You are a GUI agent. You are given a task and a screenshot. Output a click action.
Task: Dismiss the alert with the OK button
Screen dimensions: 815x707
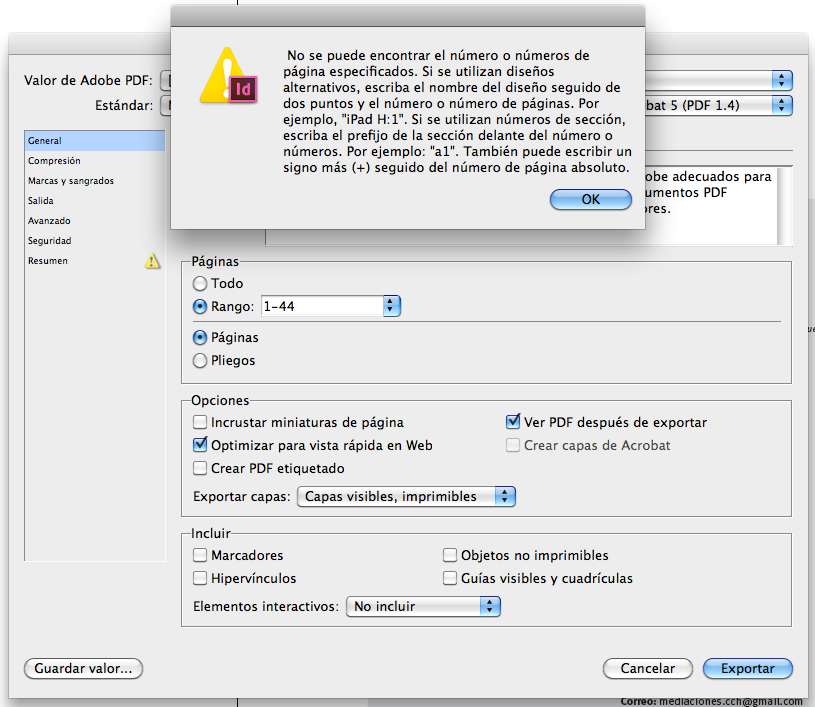point(590,200)
